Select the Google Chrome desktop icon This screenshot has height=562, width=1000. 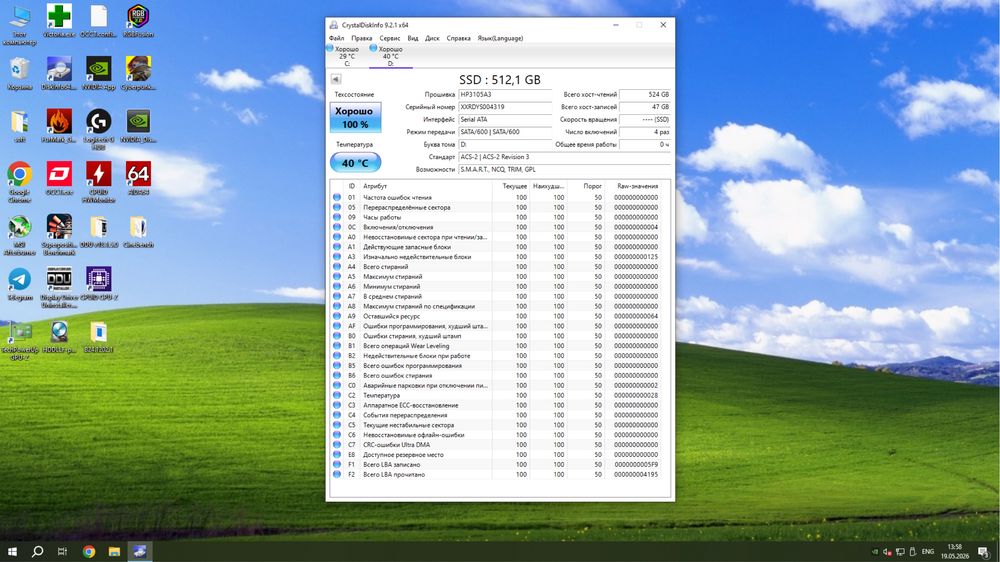coord(20,182)
